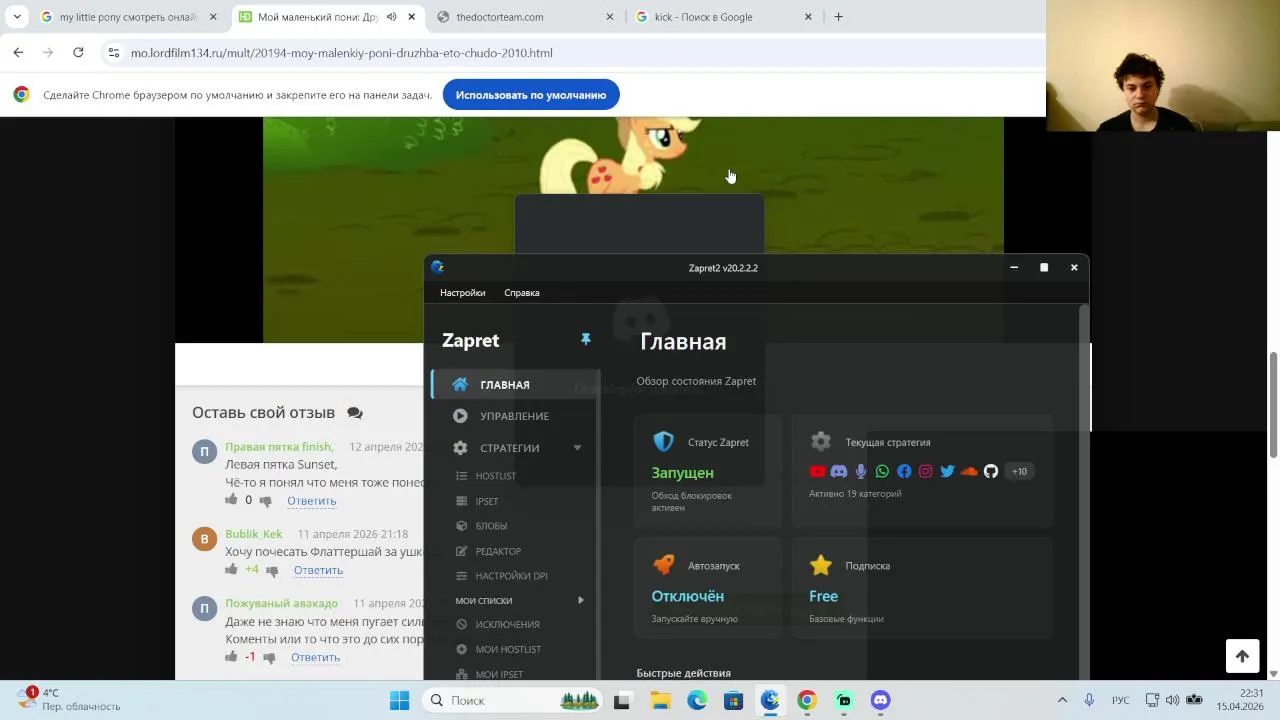Open МОИ IPSET in the sidebar
The height and width of the screenshot is (720, 1280).
coord(499,674)
